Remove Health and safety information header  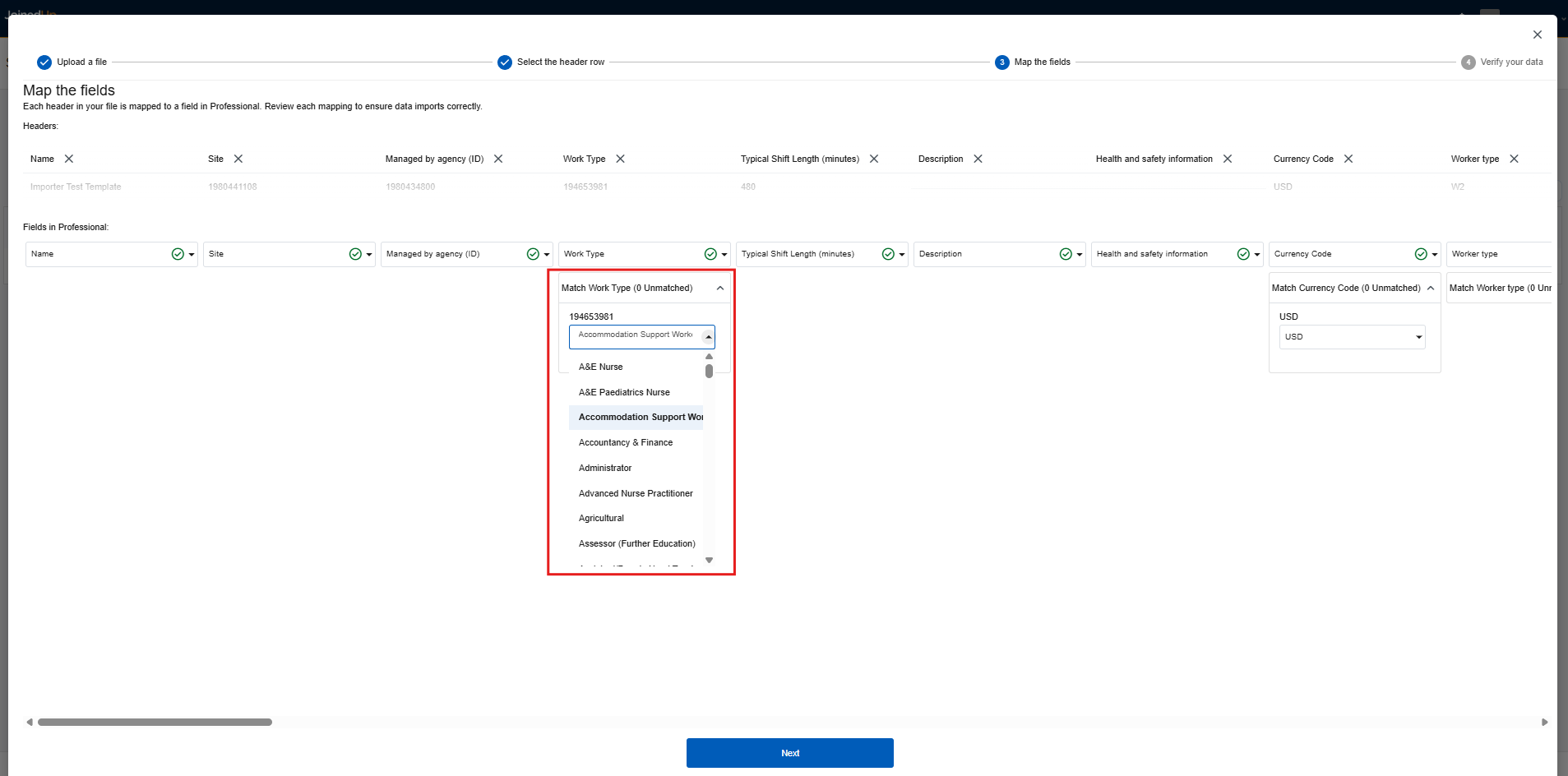click(x=1228, y=159)
